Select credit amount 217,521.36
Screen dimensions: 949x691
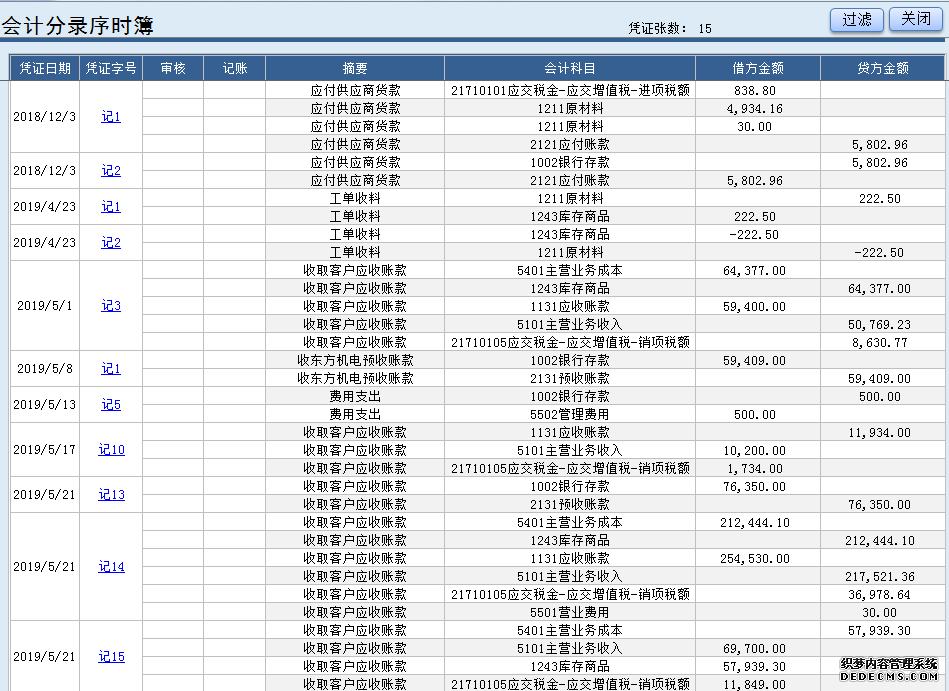tap(882, 576)
